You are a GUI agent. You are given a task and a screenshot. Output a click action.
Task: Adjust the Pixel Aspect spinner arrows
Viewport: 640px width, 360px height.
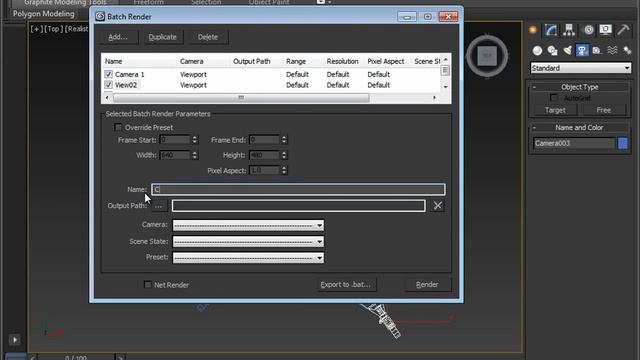coord(284,170)
